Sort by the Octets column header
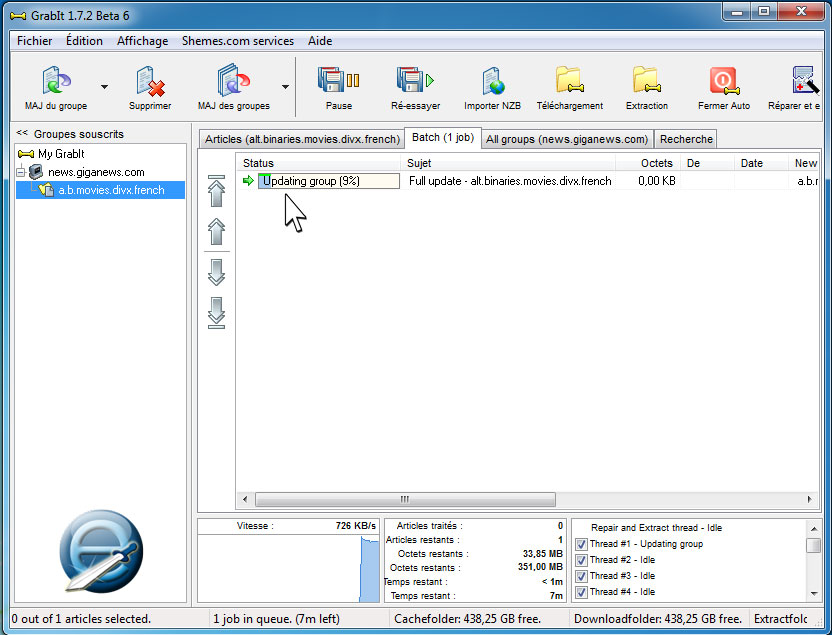832x635 pixels. pyautogui.click(x=648, y=163)
